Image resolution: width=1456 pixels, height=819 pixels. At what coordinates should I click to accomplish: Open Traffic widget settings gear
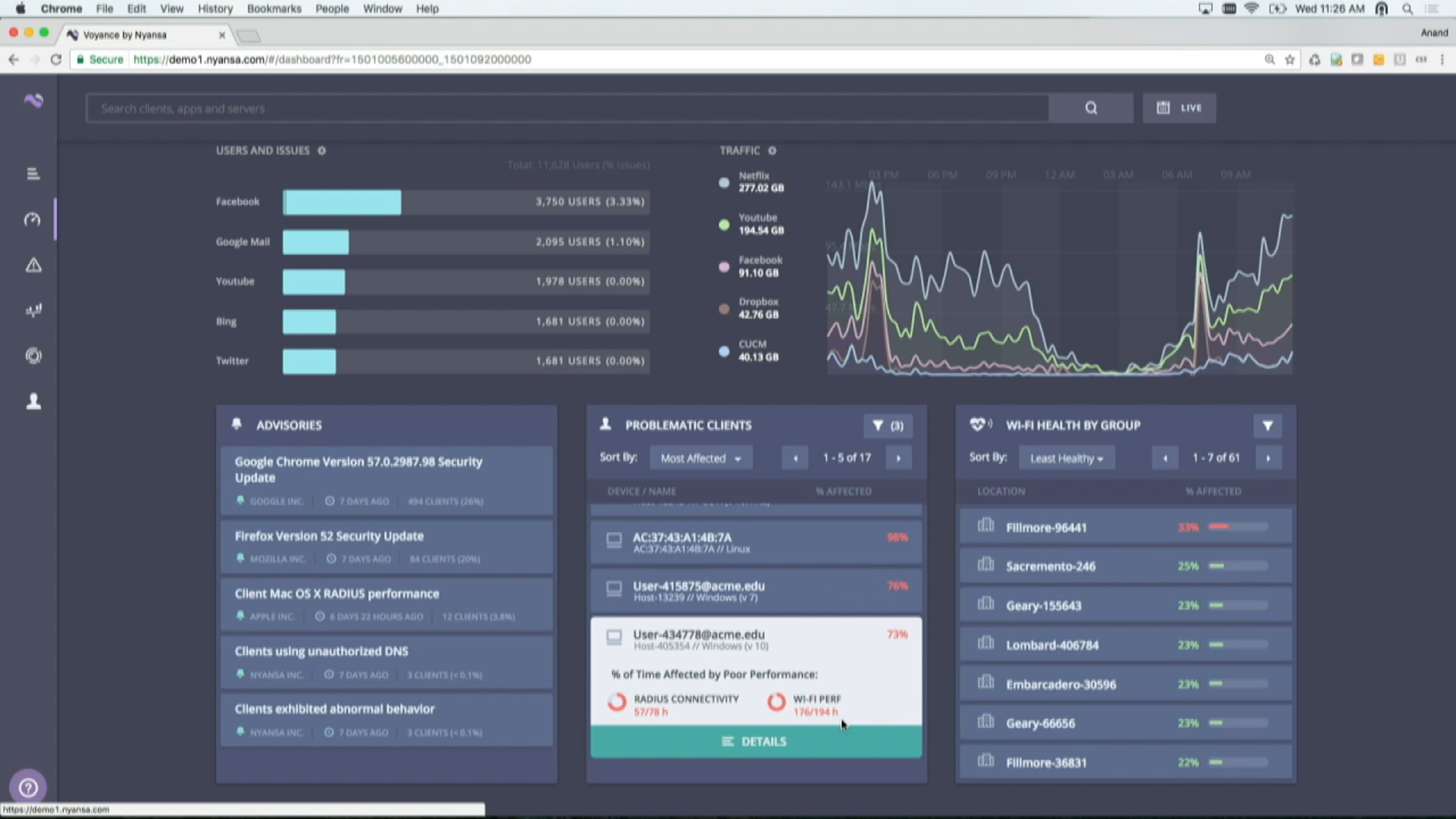tap(772, 150)
